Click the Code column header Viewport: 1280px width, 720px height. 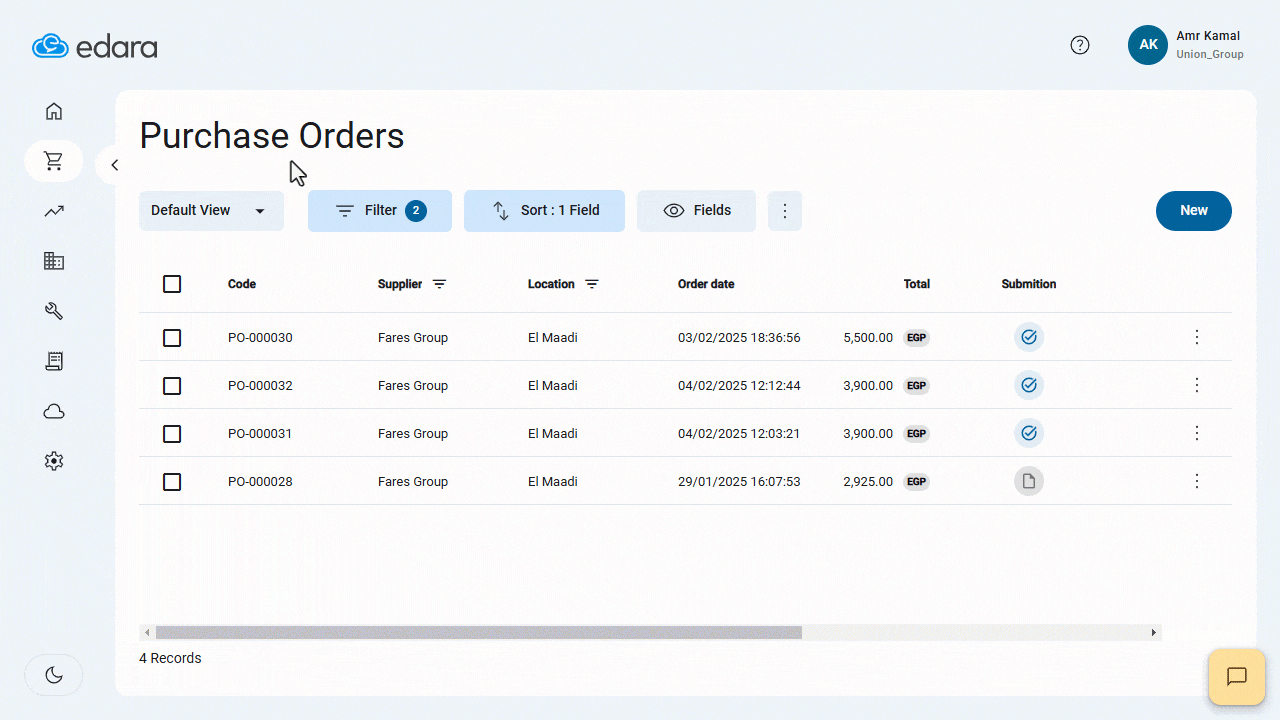(x=242, y=284)
